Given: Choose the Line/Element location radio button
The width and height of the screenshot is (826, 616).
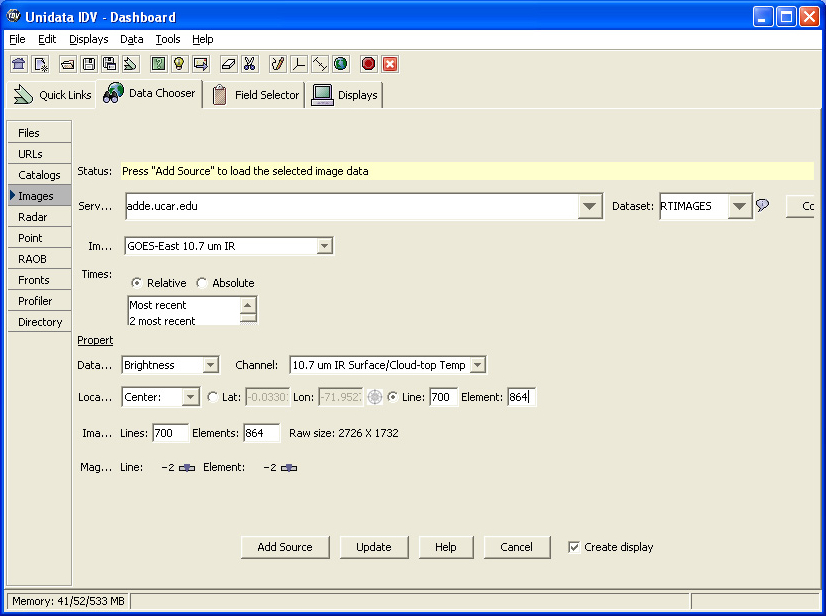Looking at the screenshot, I should coord(392,397).
